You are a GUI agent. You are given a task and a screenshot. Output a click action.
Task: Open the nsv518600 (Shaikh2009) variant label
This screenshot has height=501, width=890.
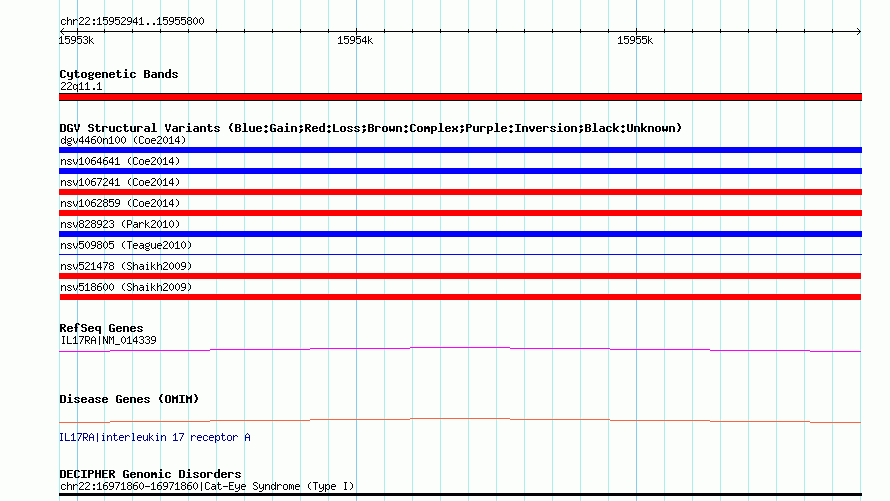(126, 287)
